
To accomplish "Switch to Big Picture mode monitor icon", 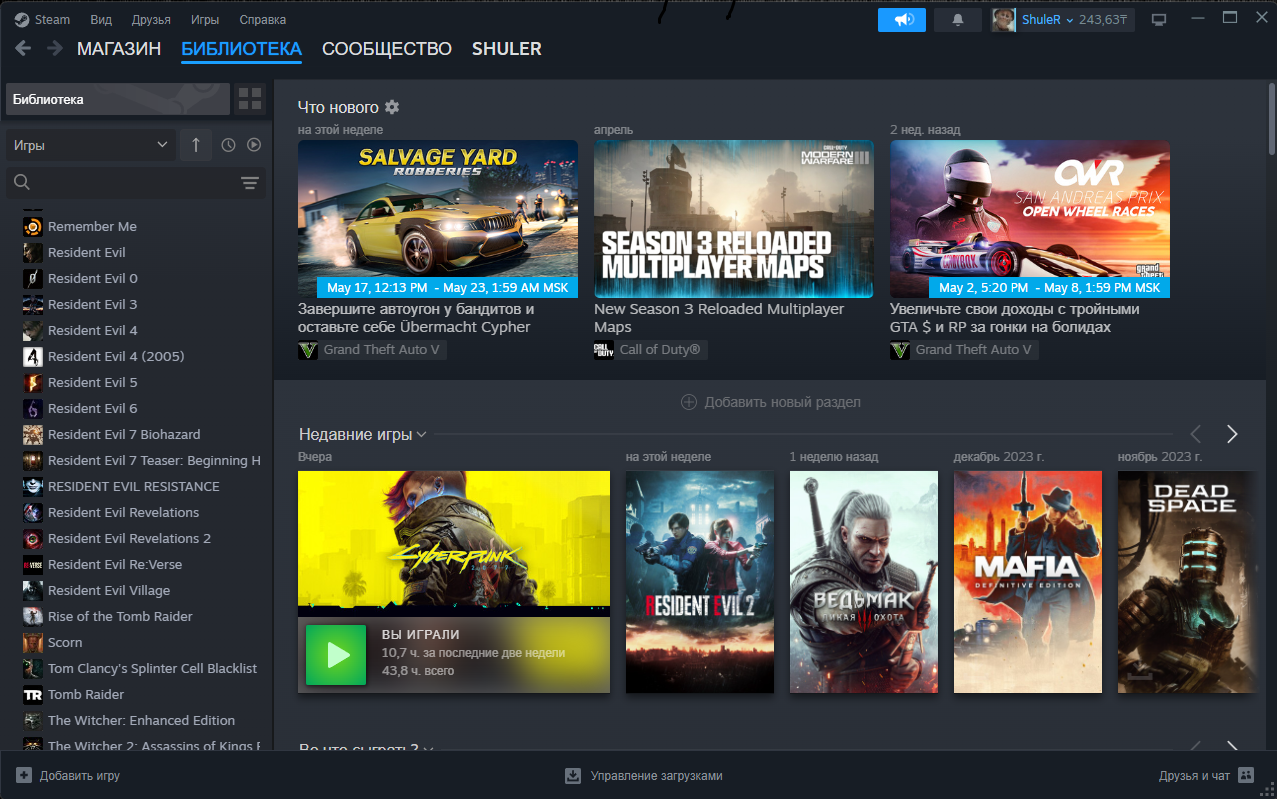I will [x=1159, y=20].
